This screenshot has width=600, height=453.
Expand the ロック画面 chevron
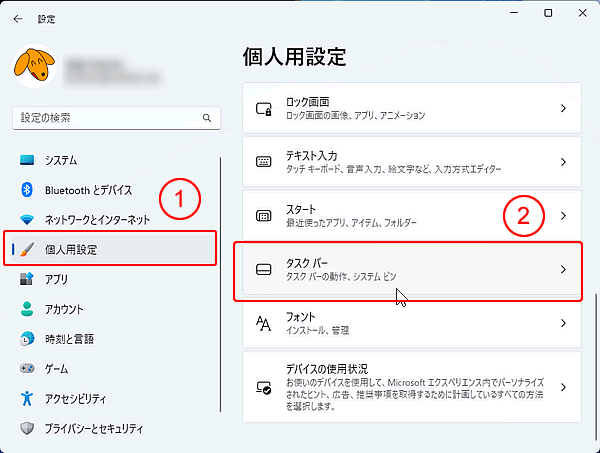click(563, 108)
